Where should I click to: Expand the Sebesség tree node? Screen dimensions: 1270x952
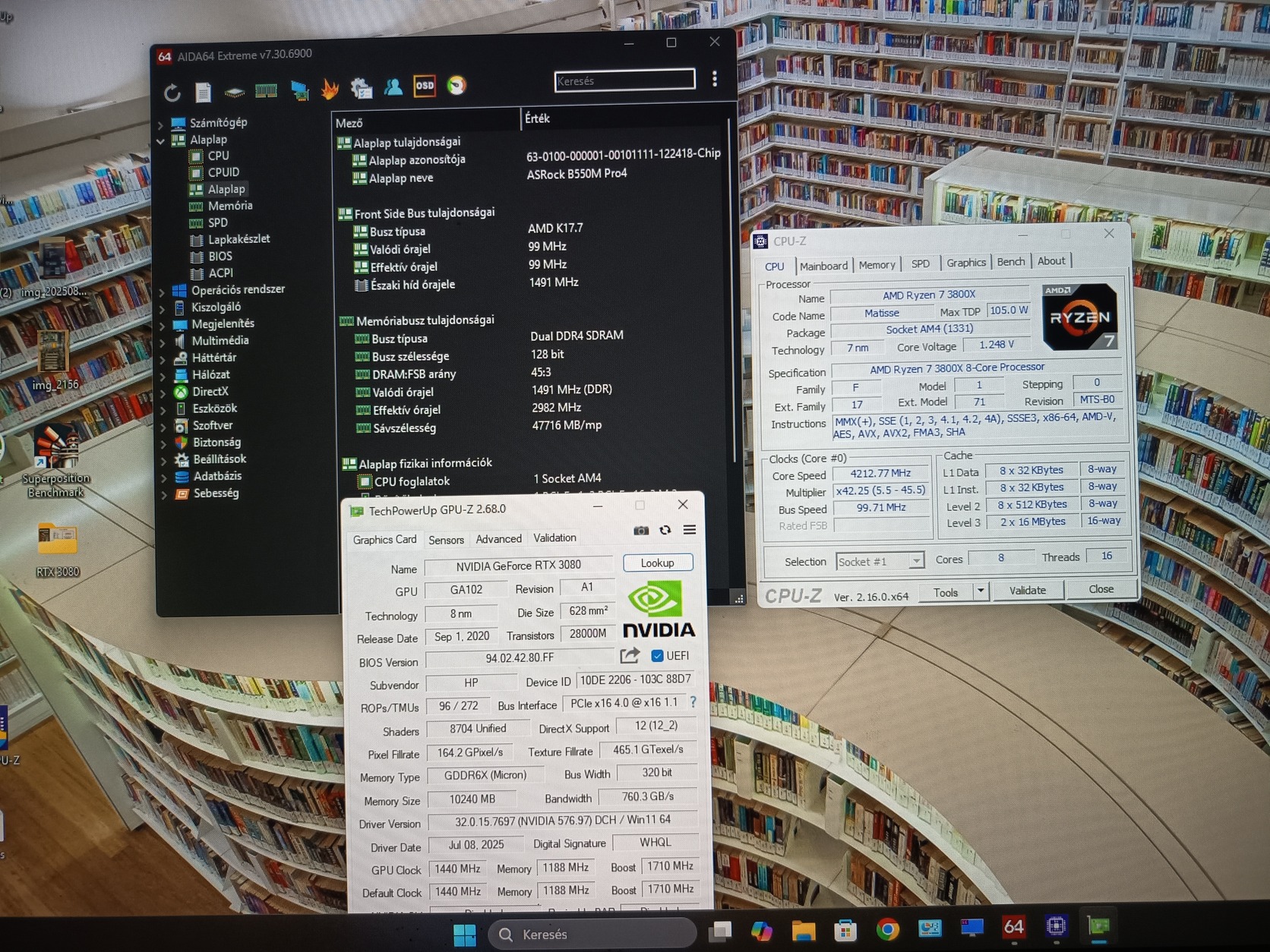[164, 495]
